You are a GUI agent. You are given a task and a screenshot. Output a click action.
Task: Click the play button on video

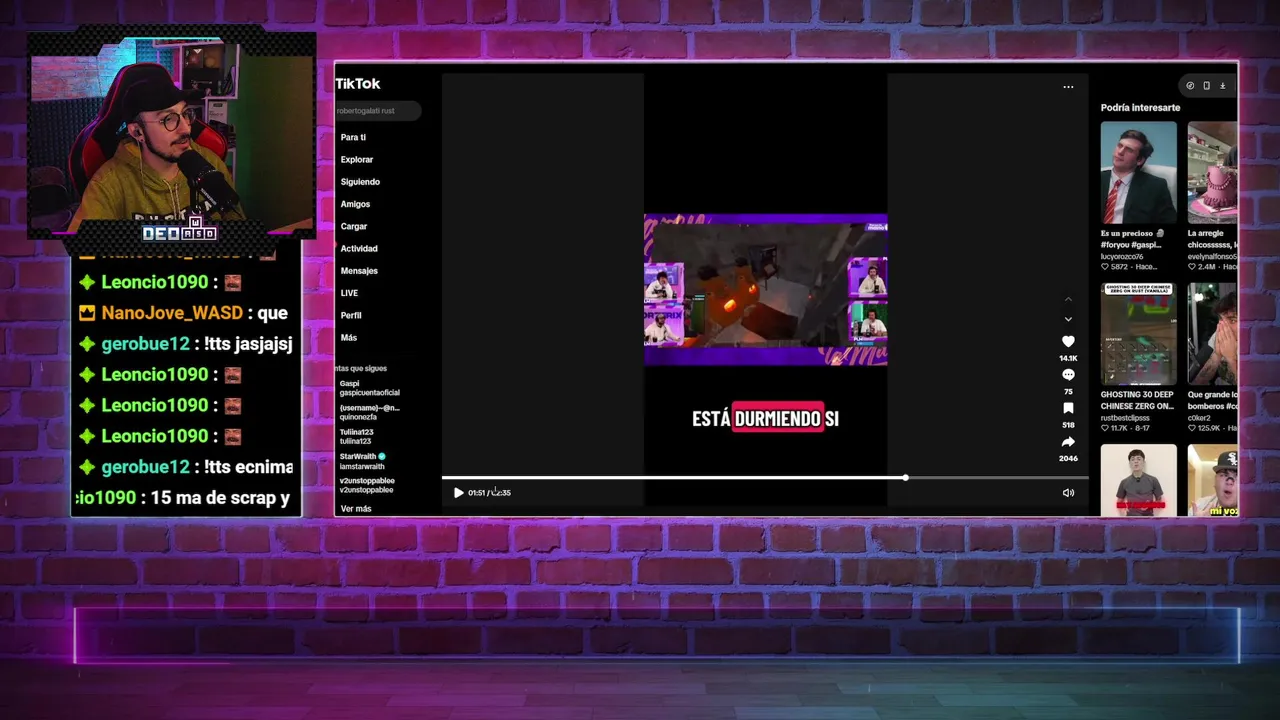458,492
